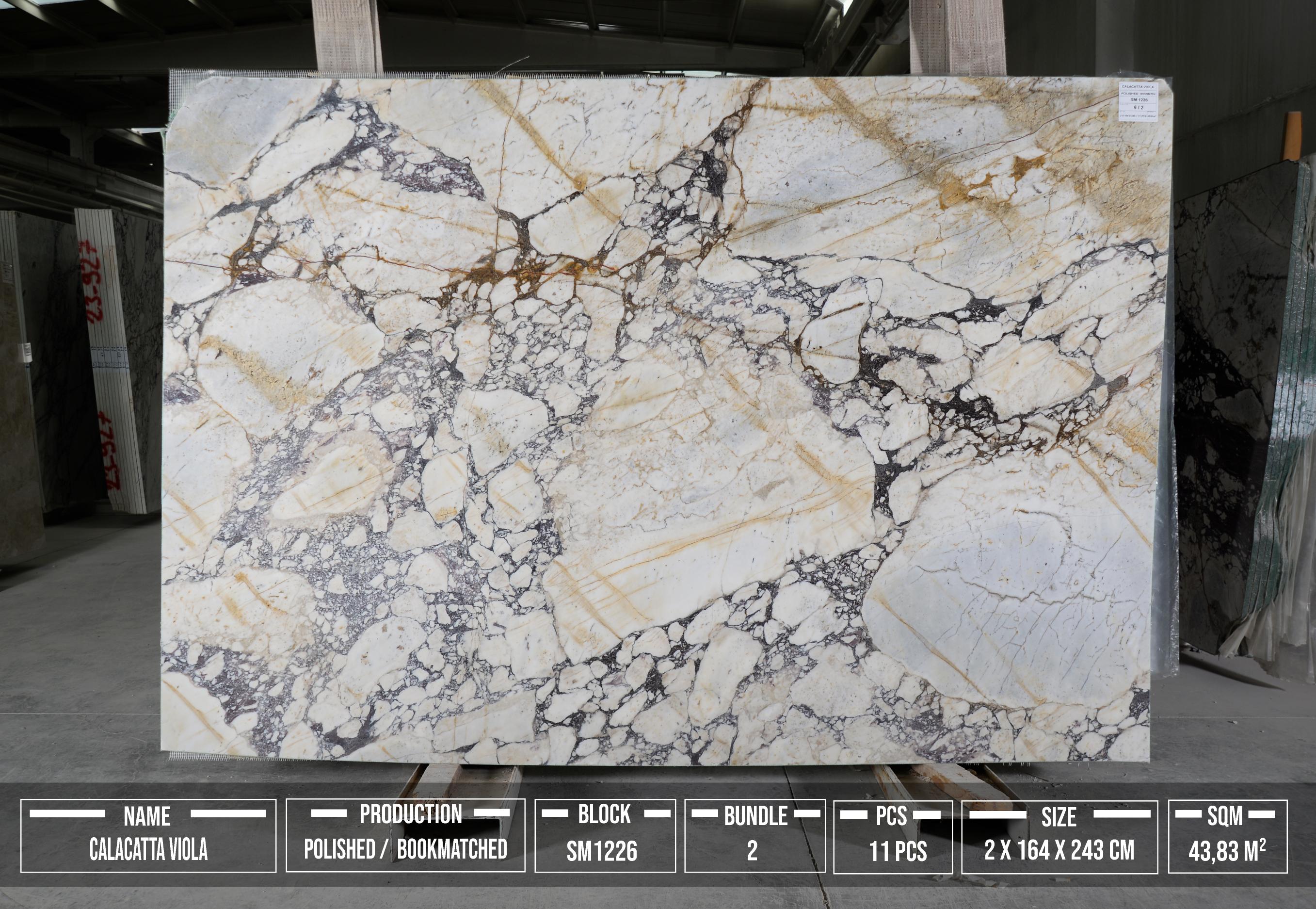
Task: Click the PCS heading label
Action: [891, 816]
